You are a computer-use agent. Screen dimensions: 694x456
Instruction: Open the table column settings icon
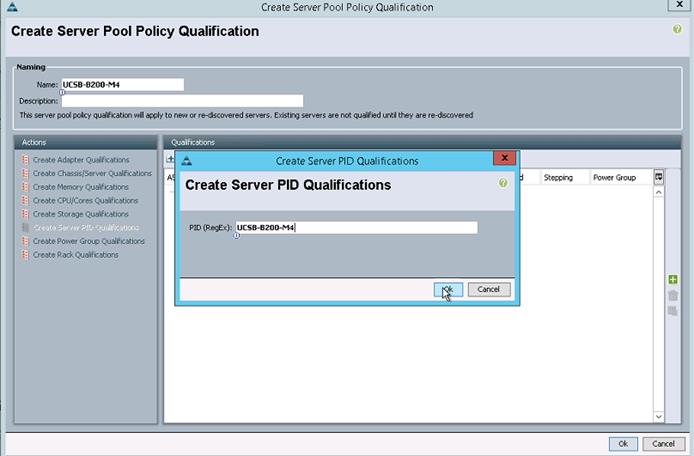click(x=659, y=177)
